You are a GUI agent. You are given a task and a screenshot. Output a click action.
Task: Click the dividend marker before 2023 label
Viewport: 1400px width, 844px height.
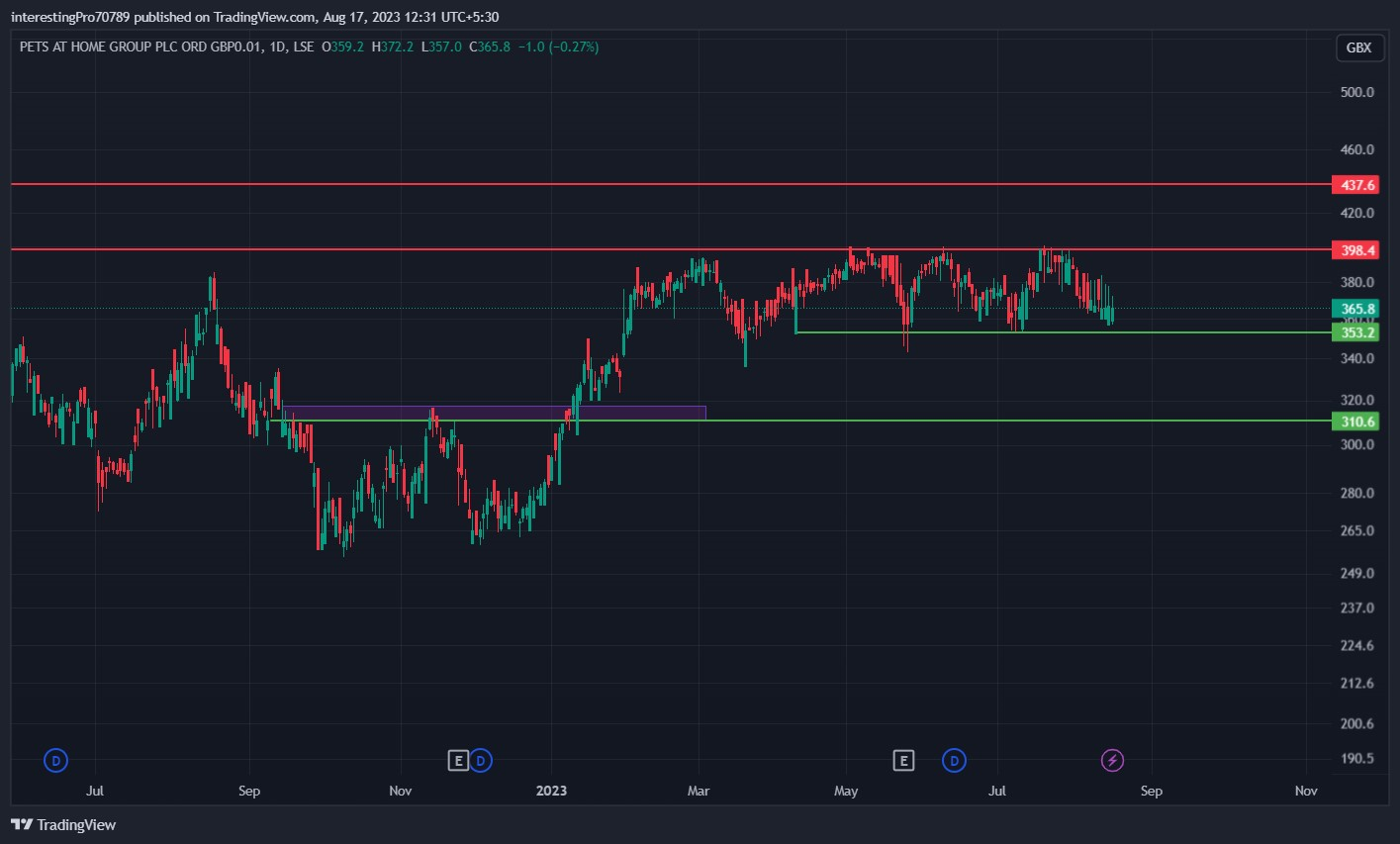tap(481, 760)
